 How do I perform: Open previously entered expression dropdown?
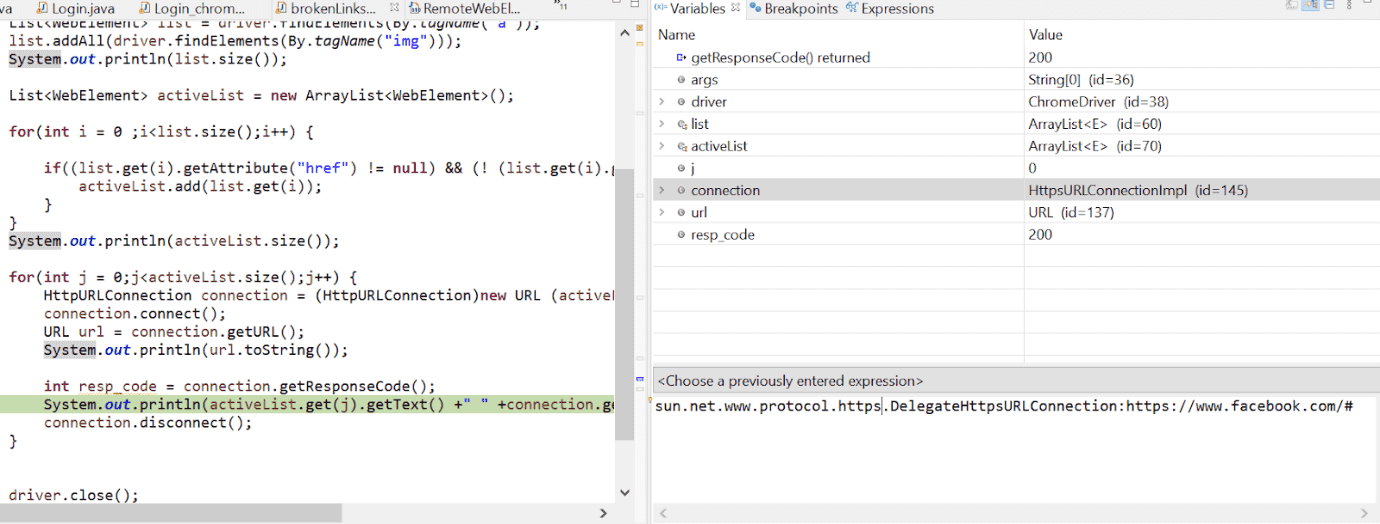(1014, 381)
